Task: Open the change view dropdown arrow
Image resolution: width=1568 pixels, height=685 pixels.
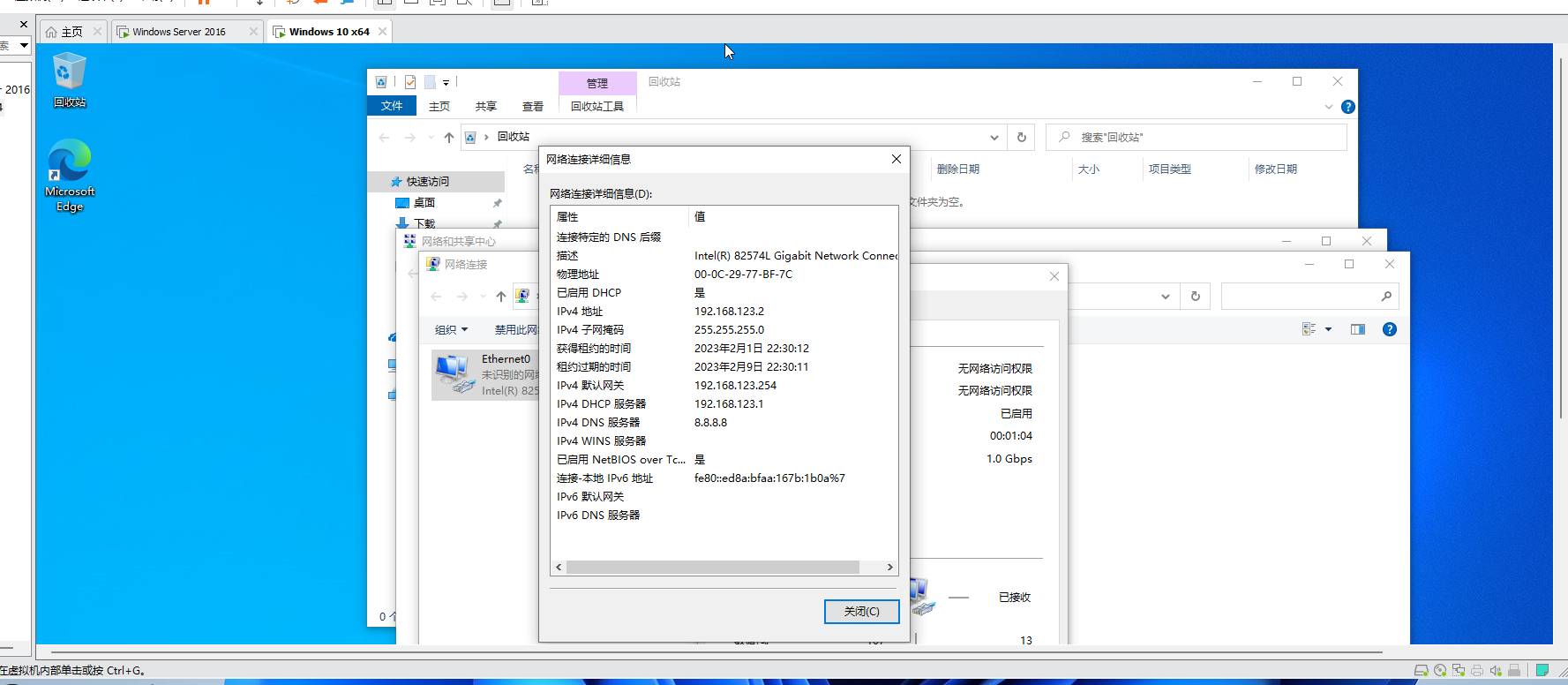Action: click(1328, 329)
